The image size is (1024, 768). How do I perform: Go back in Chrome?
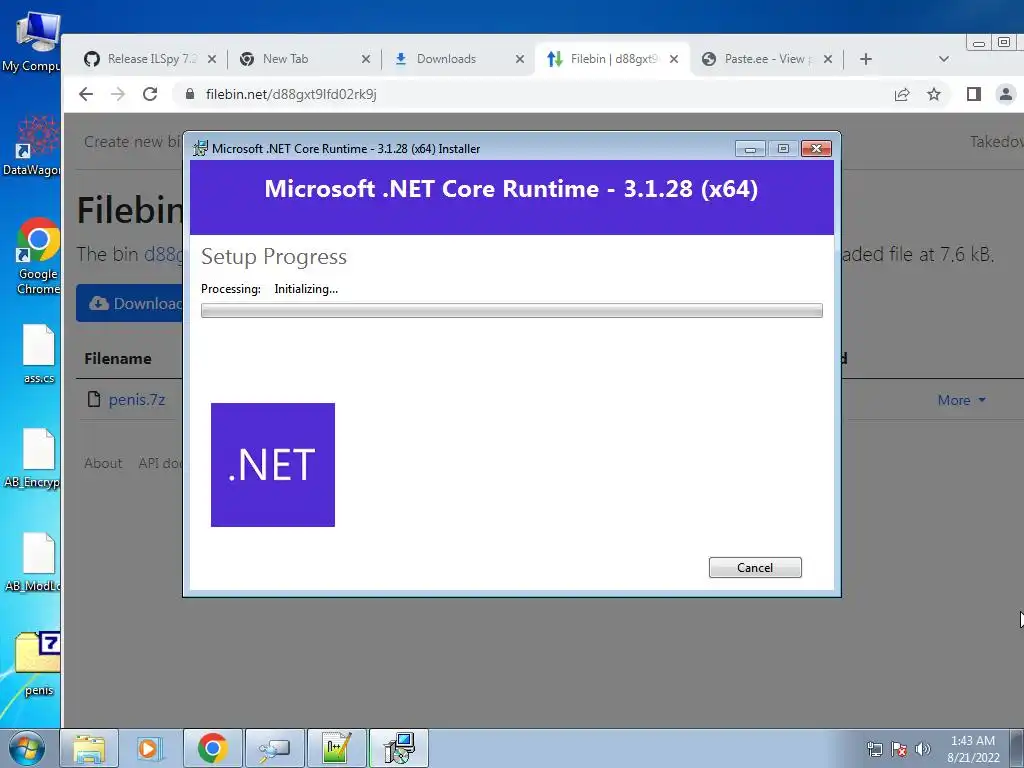point(86,94)
